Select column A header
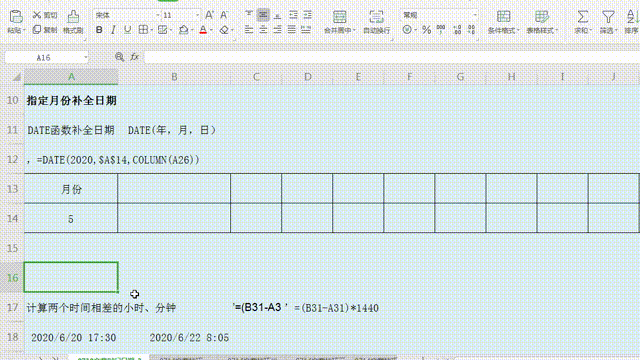640x360 pixels. [71, 77]
